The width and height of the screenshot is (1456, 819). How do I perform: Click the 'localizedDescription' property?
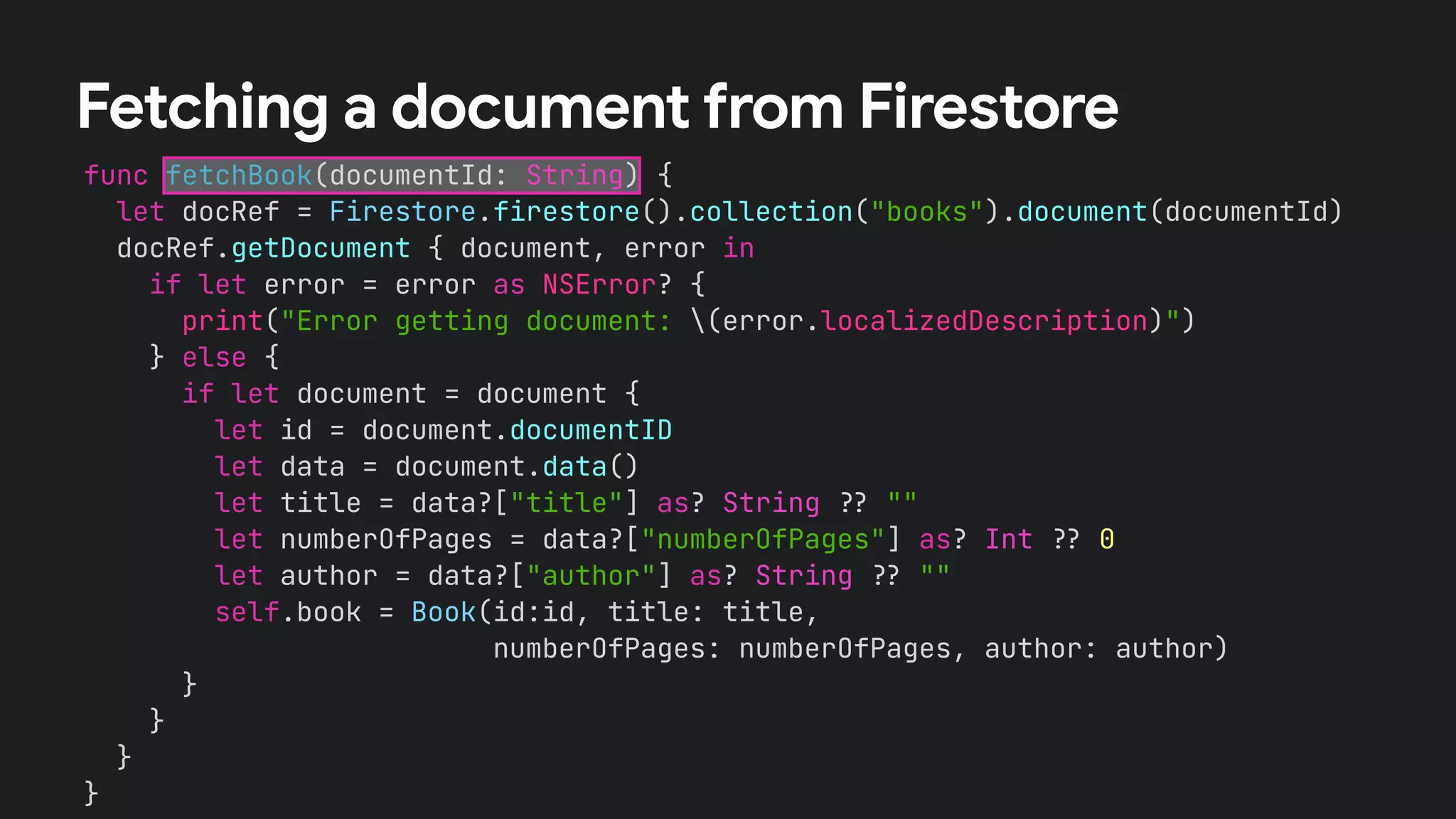(x=985, y=321)
